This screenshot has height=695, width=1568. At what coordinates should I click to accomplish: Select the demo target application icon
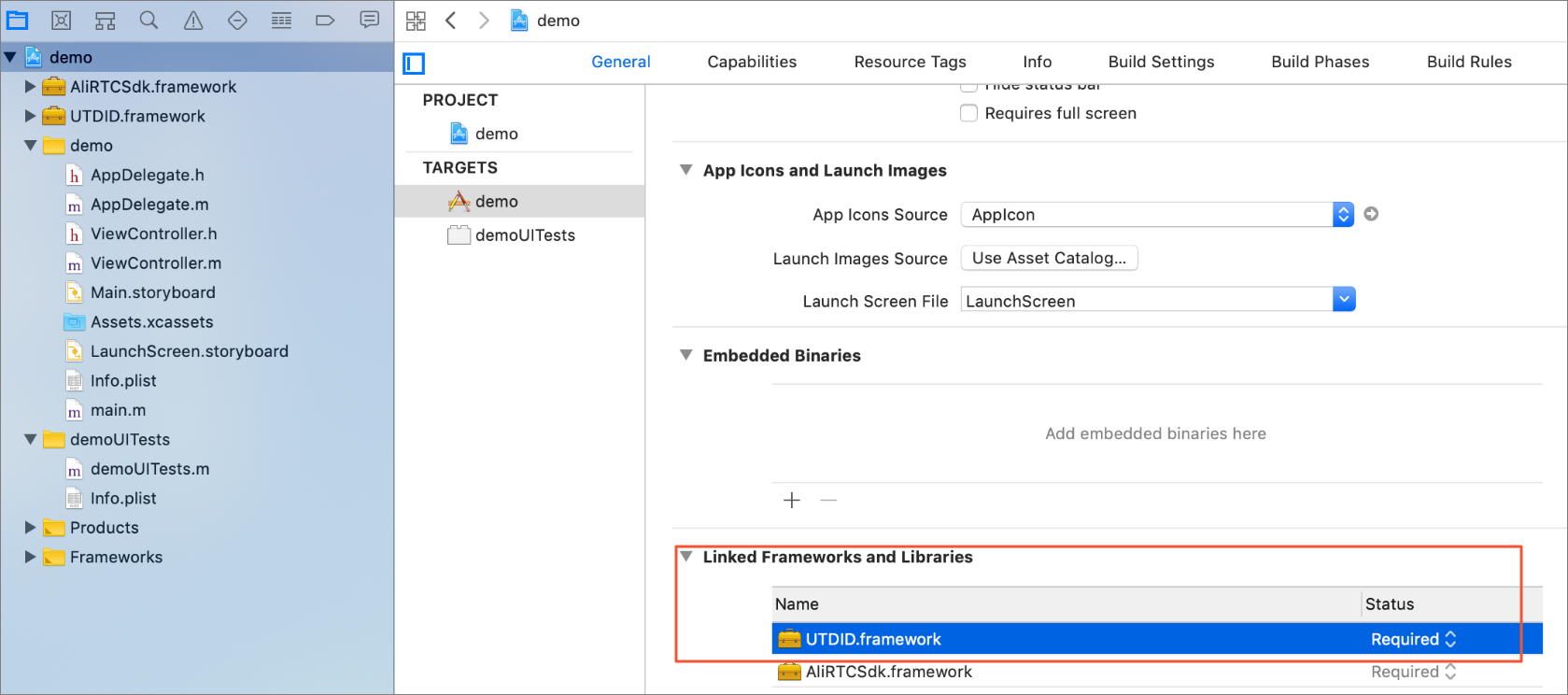click(x=459, y=201)
